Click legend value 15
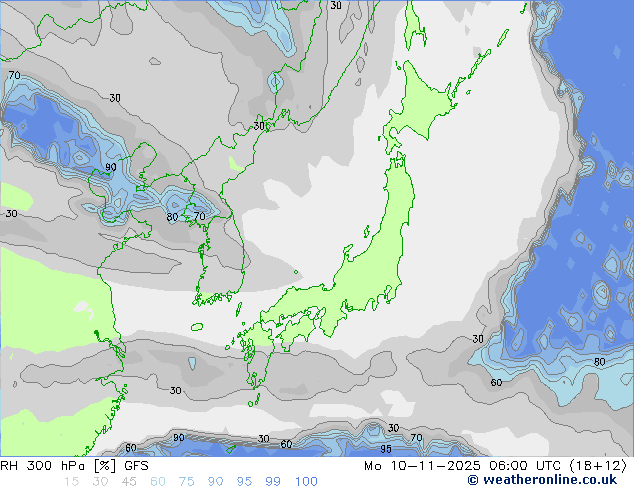 71,482
